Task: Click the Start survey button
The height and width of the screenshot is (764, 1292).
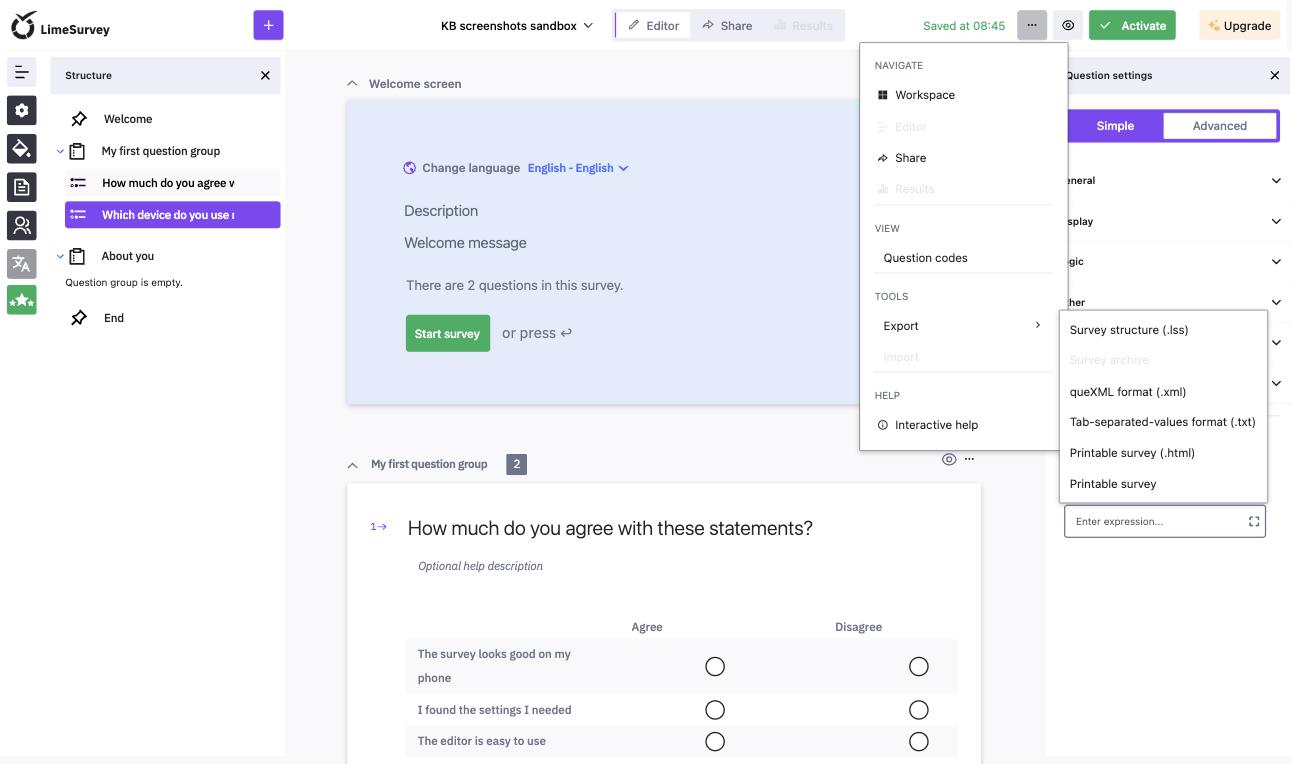Action: tap(447, 333)
